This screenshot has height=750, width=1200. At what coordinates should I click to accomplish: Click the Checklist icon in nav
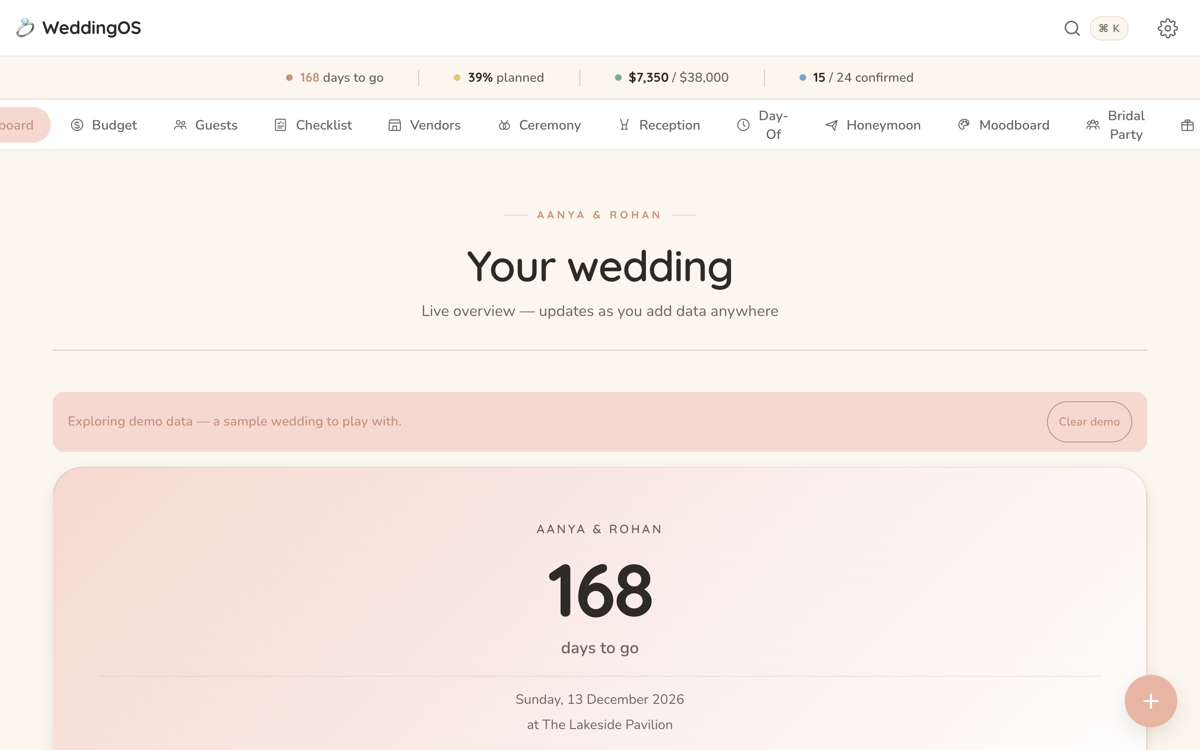(x=280, y=125)
